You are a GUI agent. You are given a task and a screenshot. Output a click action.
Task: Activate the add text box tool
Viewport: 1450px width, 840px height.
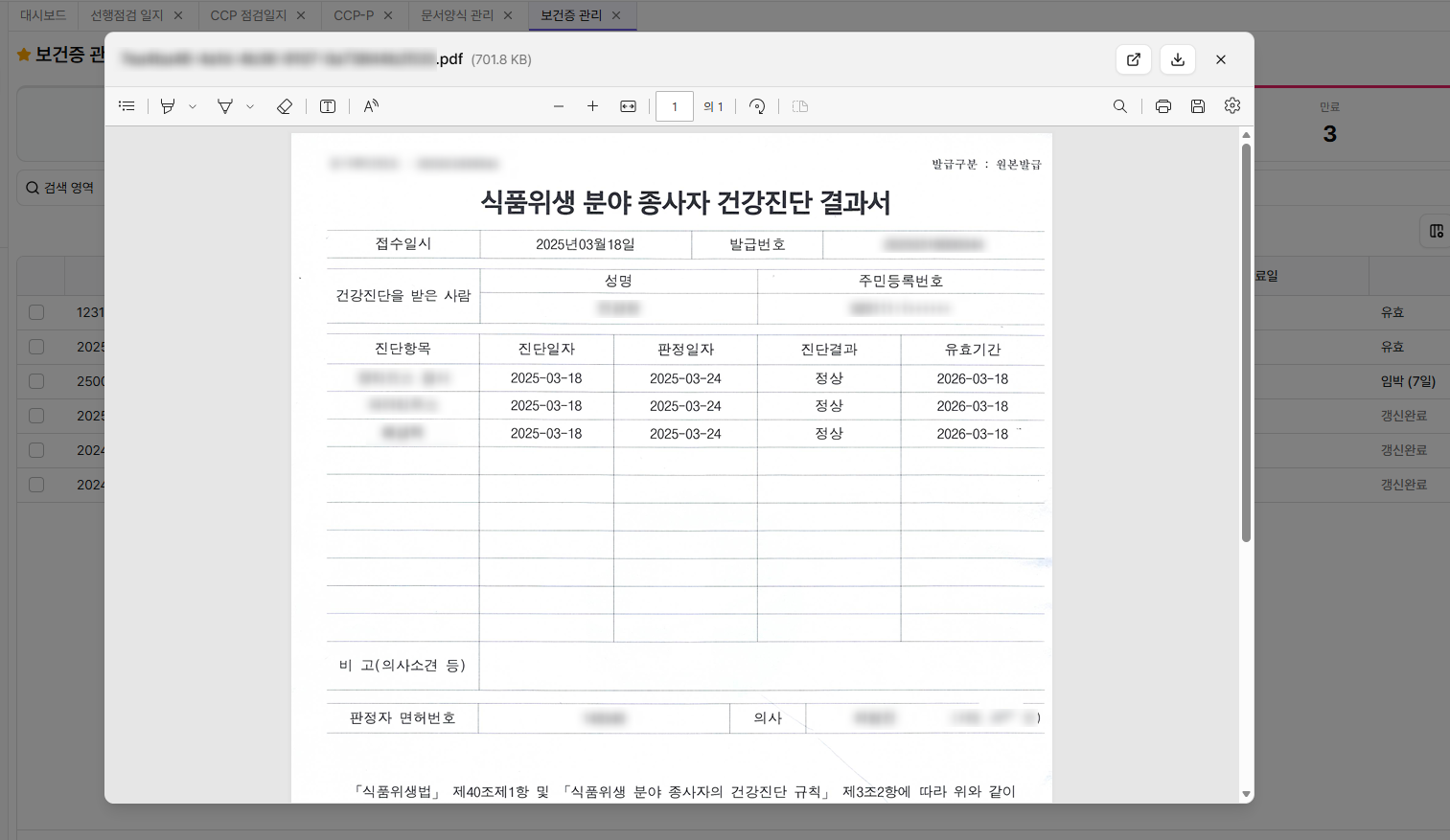pyautogui.click(x=328, y=106)
